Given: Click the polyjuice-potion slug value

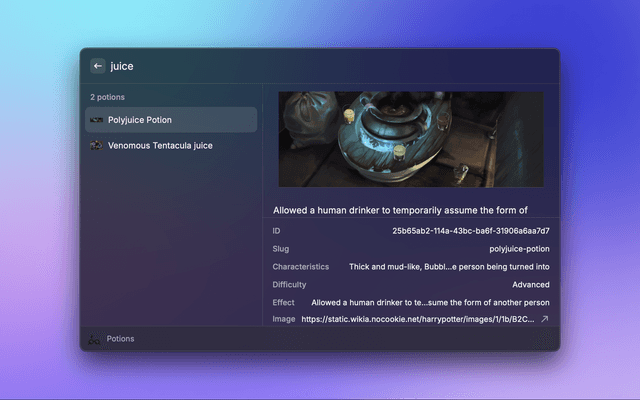Looking at the screenshot, I should click(519, 249).
